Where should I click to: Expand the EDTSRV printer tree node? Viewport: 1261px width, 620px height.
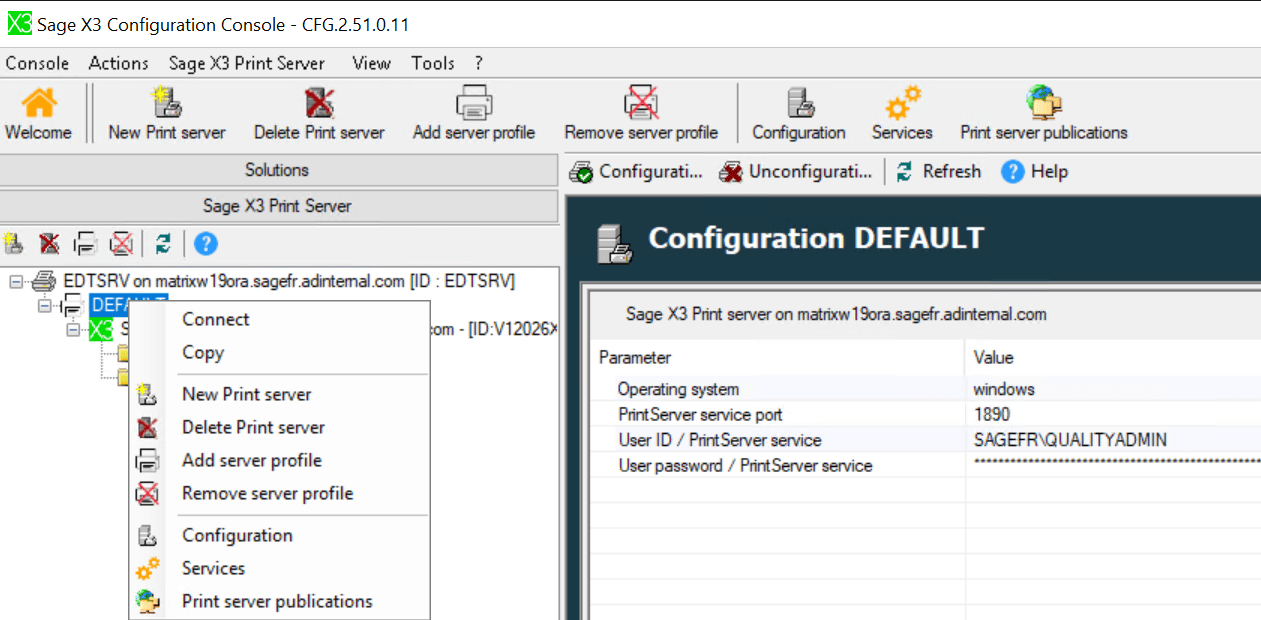coord(14,281)
